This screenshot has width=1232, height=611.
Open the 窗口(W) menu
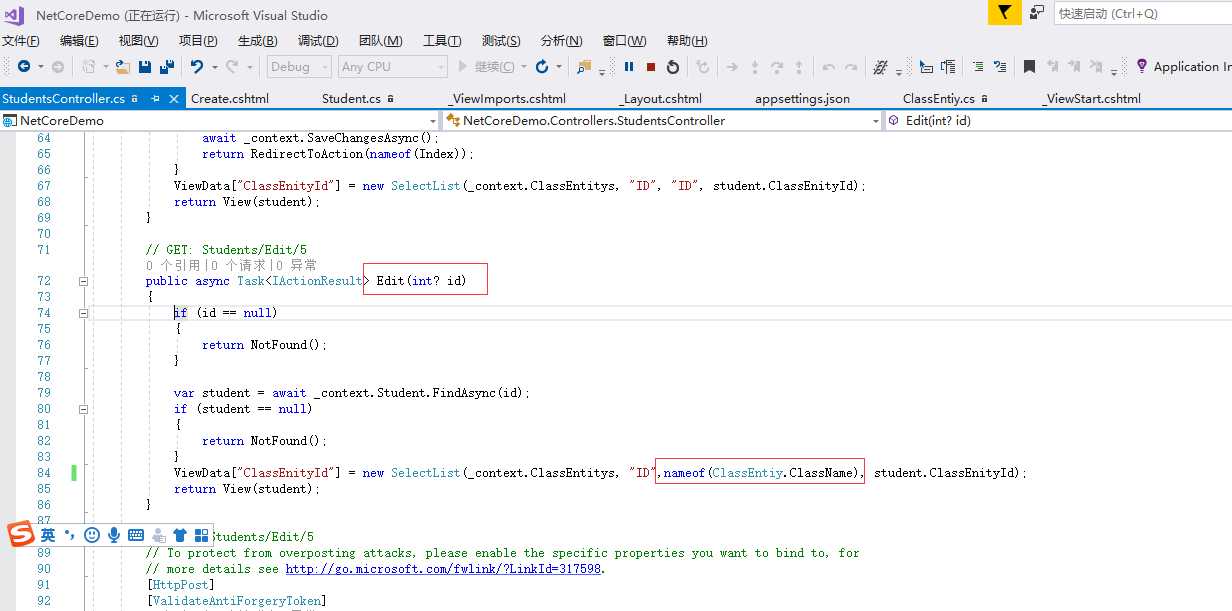[624, 41]
